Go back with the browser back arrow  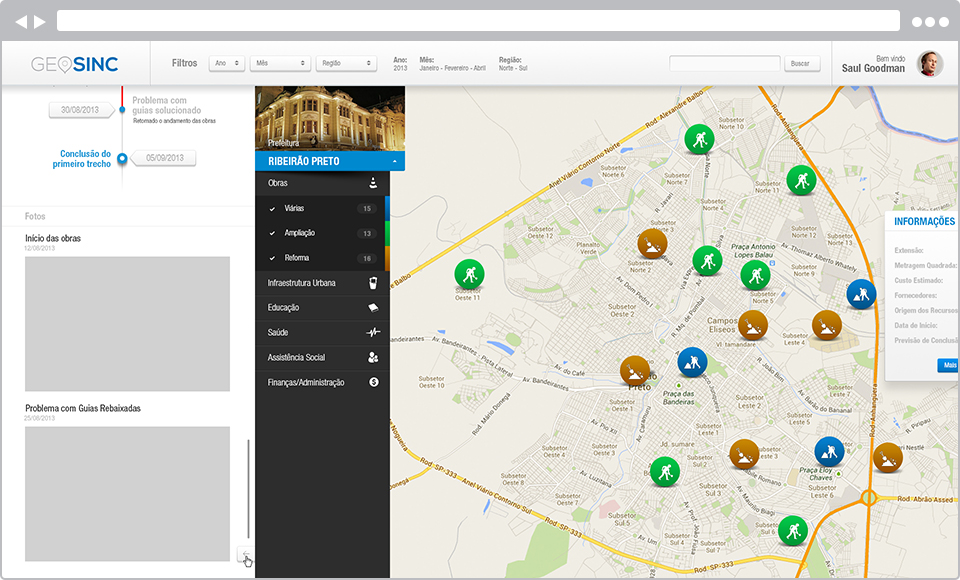(x=21, y=22)
